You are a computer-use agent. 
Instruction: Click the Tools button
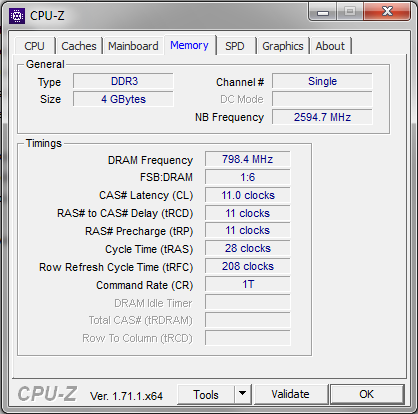tap(206, 394)
